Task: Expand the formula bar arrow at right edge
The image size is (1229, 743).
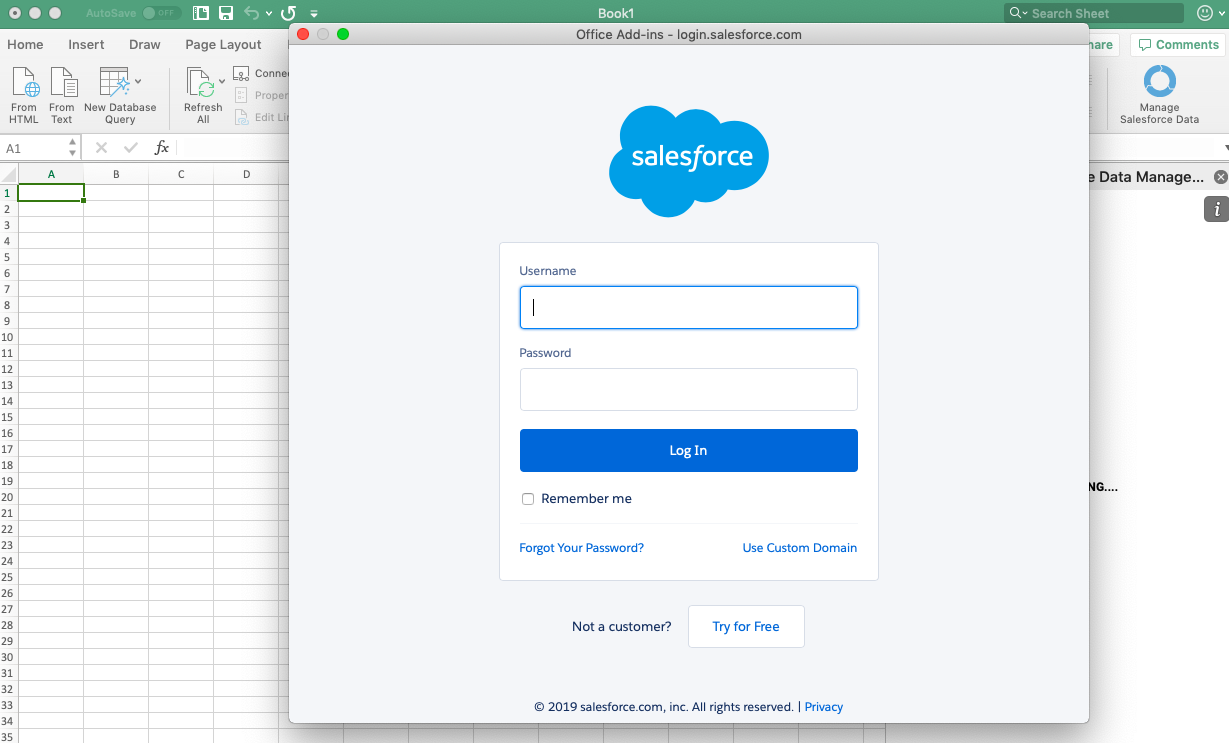Action: 1225,148
